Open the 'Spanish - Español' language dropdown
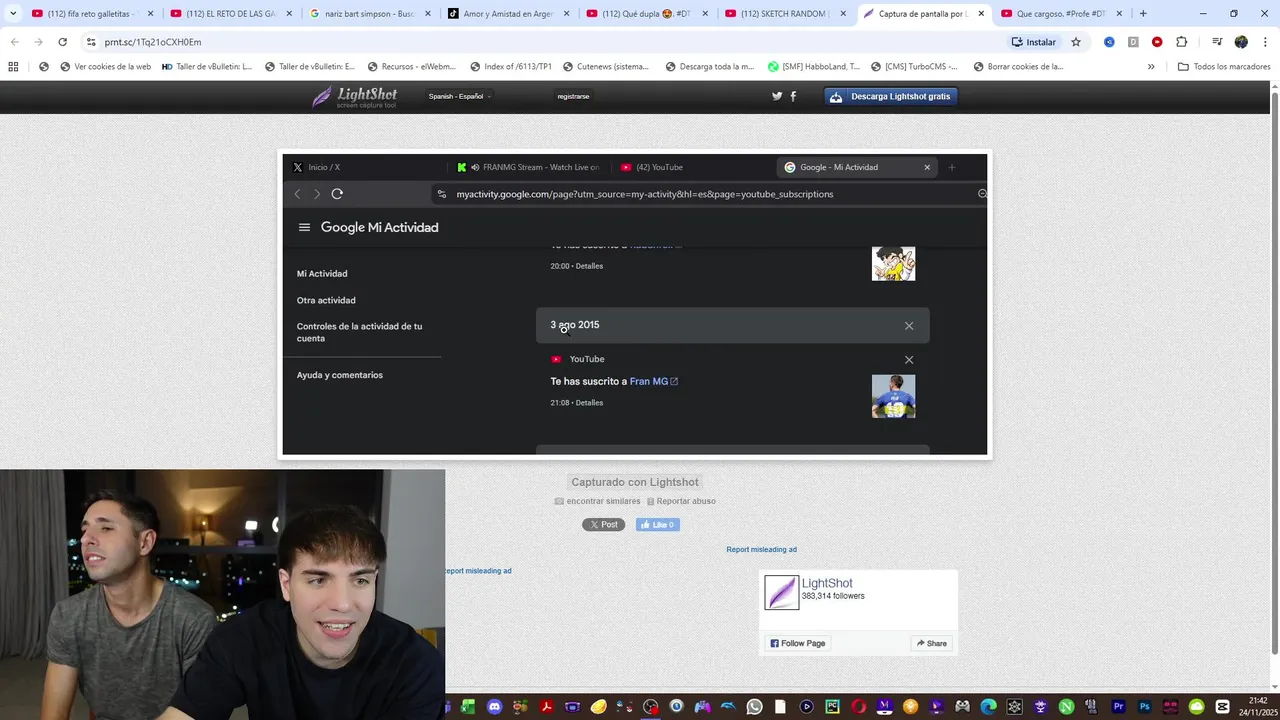The height and width of the screenshot is (720, 1280). point(459,96)
